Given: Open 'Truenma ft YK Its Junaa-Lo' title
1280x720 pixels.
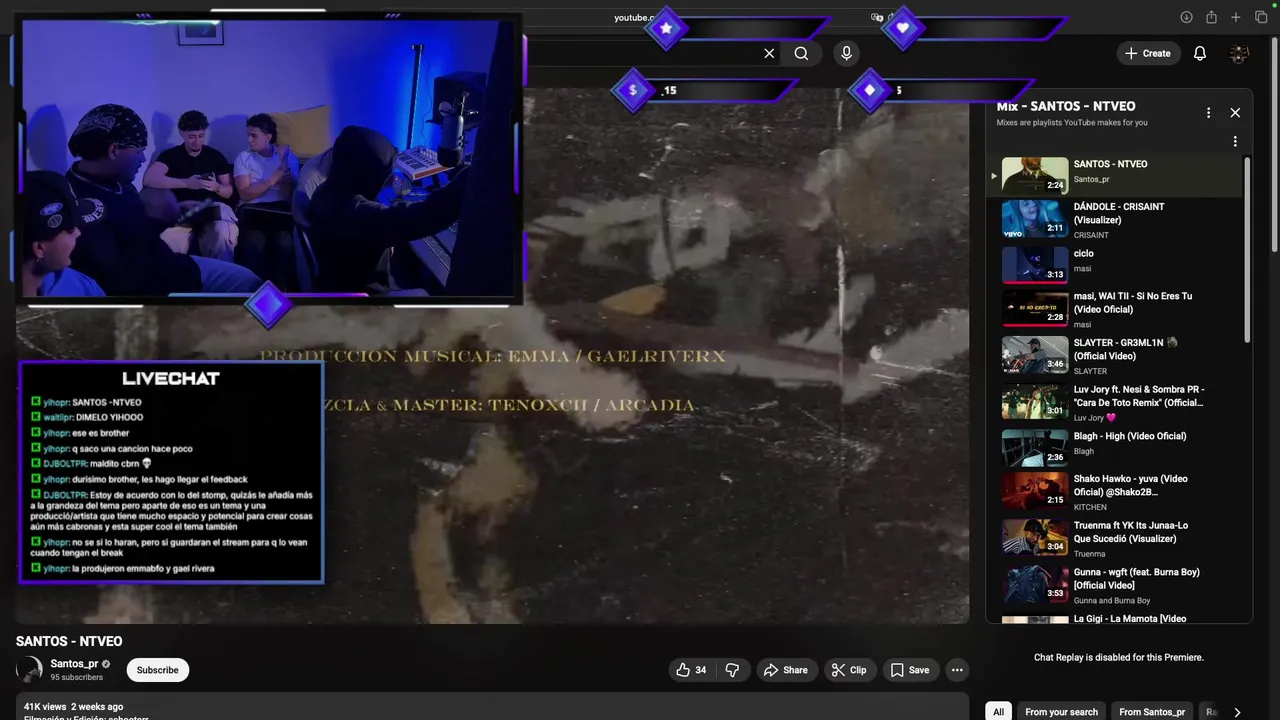Looking at the screenshot, I should (1131, 532).
